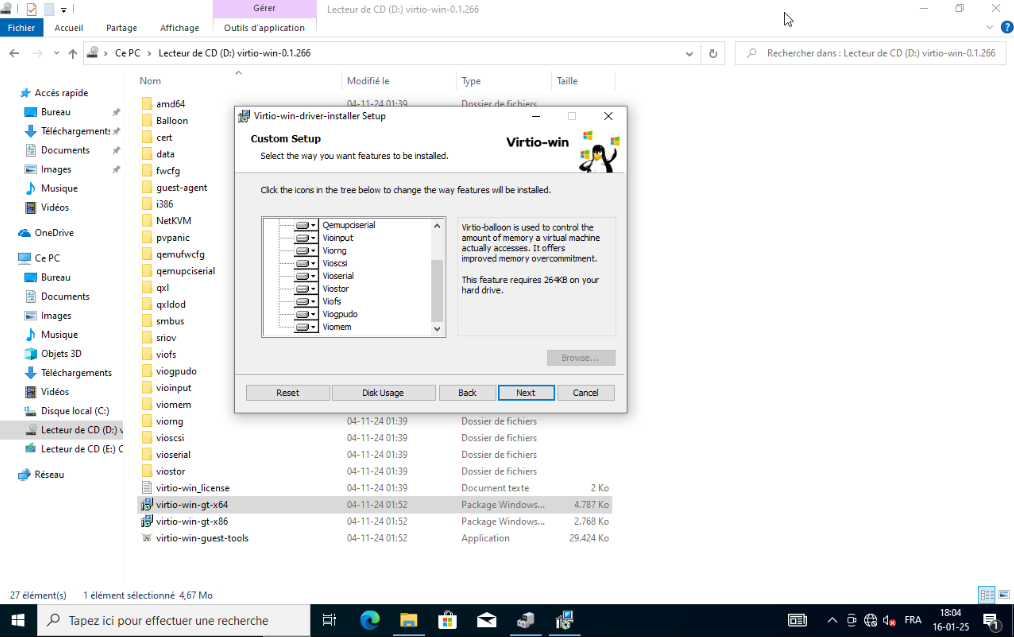The image size is (1014, 637).
Task: Open feature dropdown for Viostor
Action: pyautogui.click(x=306, y=289)
